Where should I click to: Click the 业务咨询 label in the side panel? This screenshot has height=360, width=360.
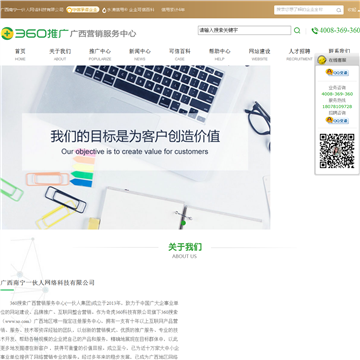point(337,88)
